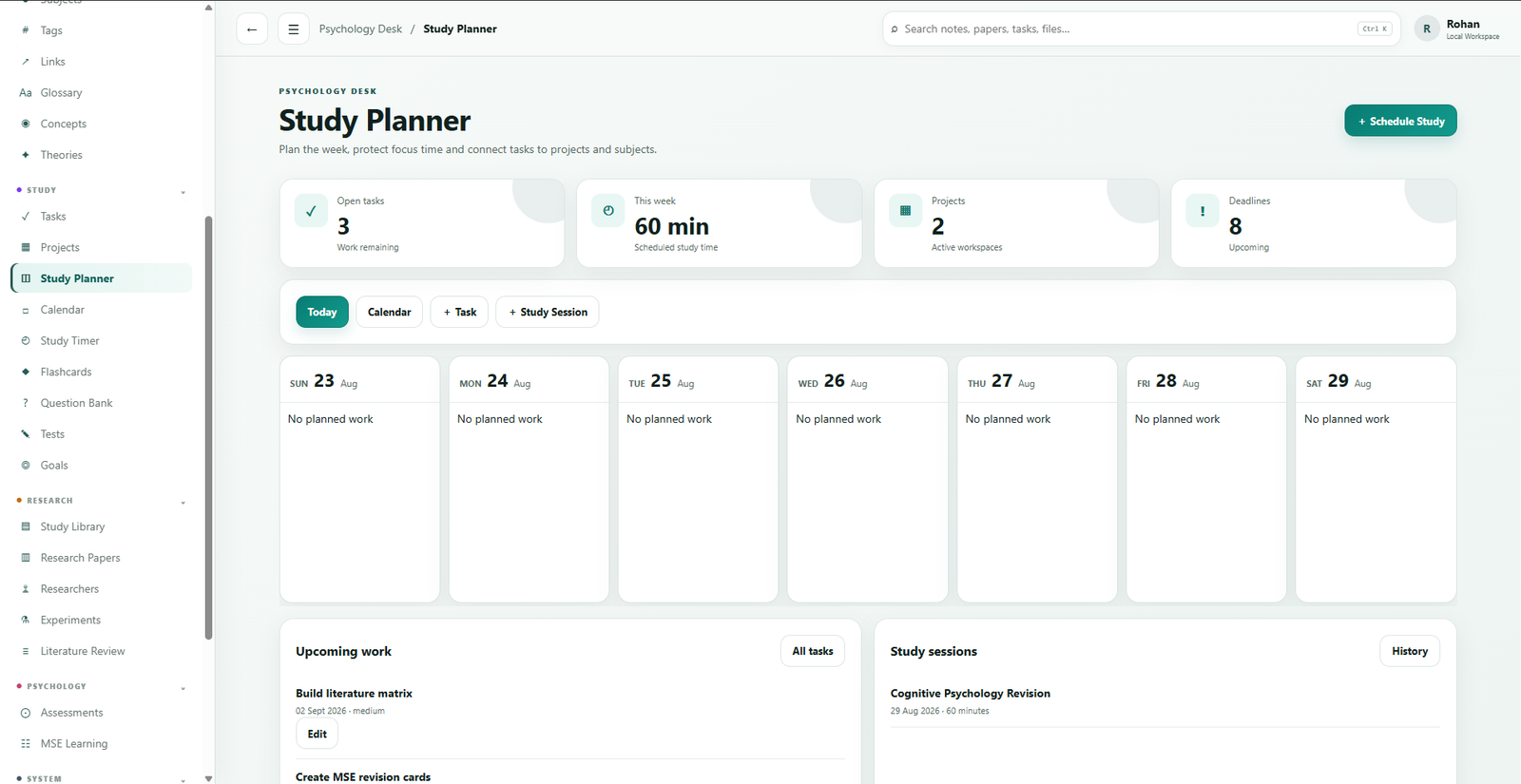
Task: Open Tags in the sidebar
Action: (101, 30)
